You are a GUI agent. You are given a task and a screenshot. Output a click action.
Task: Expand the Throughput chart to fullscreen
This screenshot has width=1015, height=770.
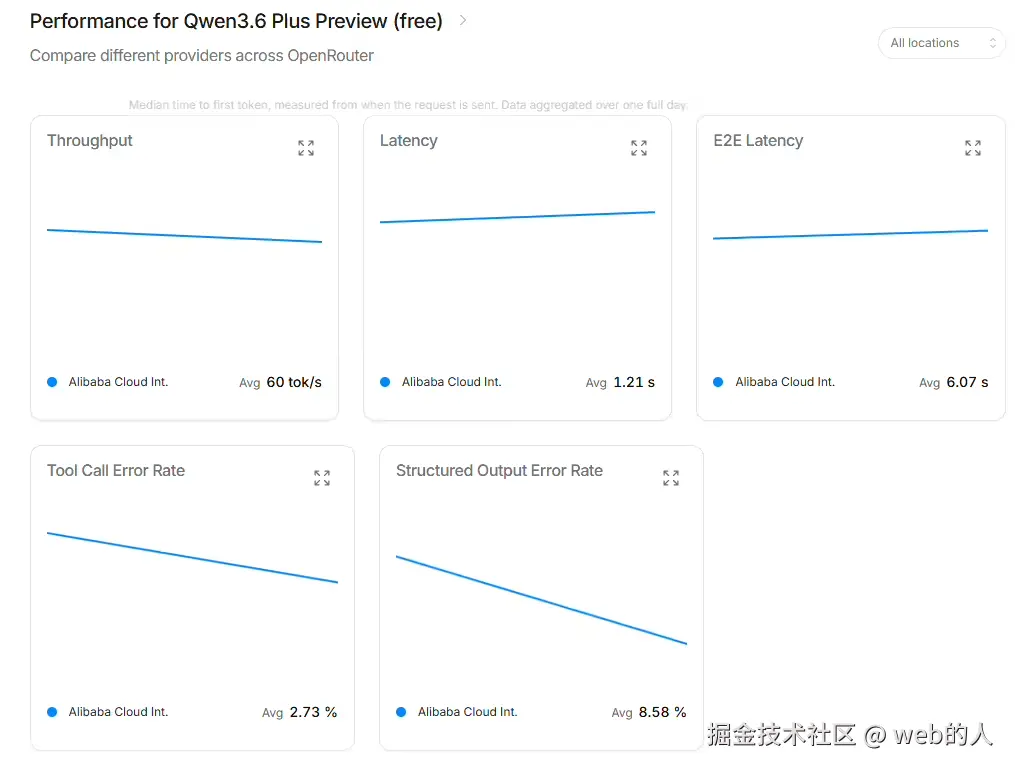pos(306,148)
